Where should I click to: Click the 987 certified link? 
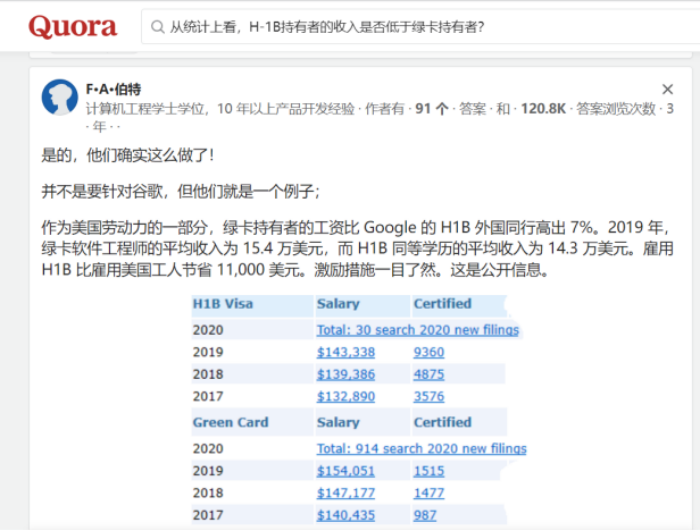[x=425, y=515]
